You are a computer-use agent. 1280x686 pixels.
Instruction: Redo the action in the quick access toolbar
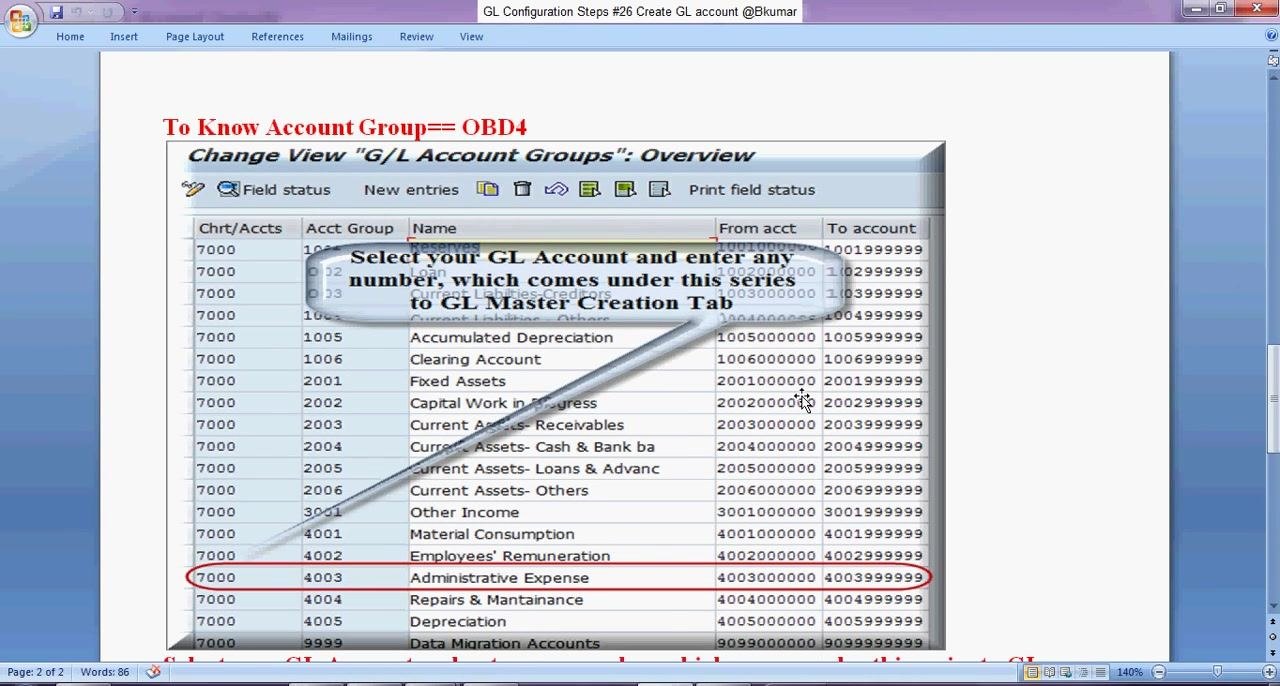(106, 12)
